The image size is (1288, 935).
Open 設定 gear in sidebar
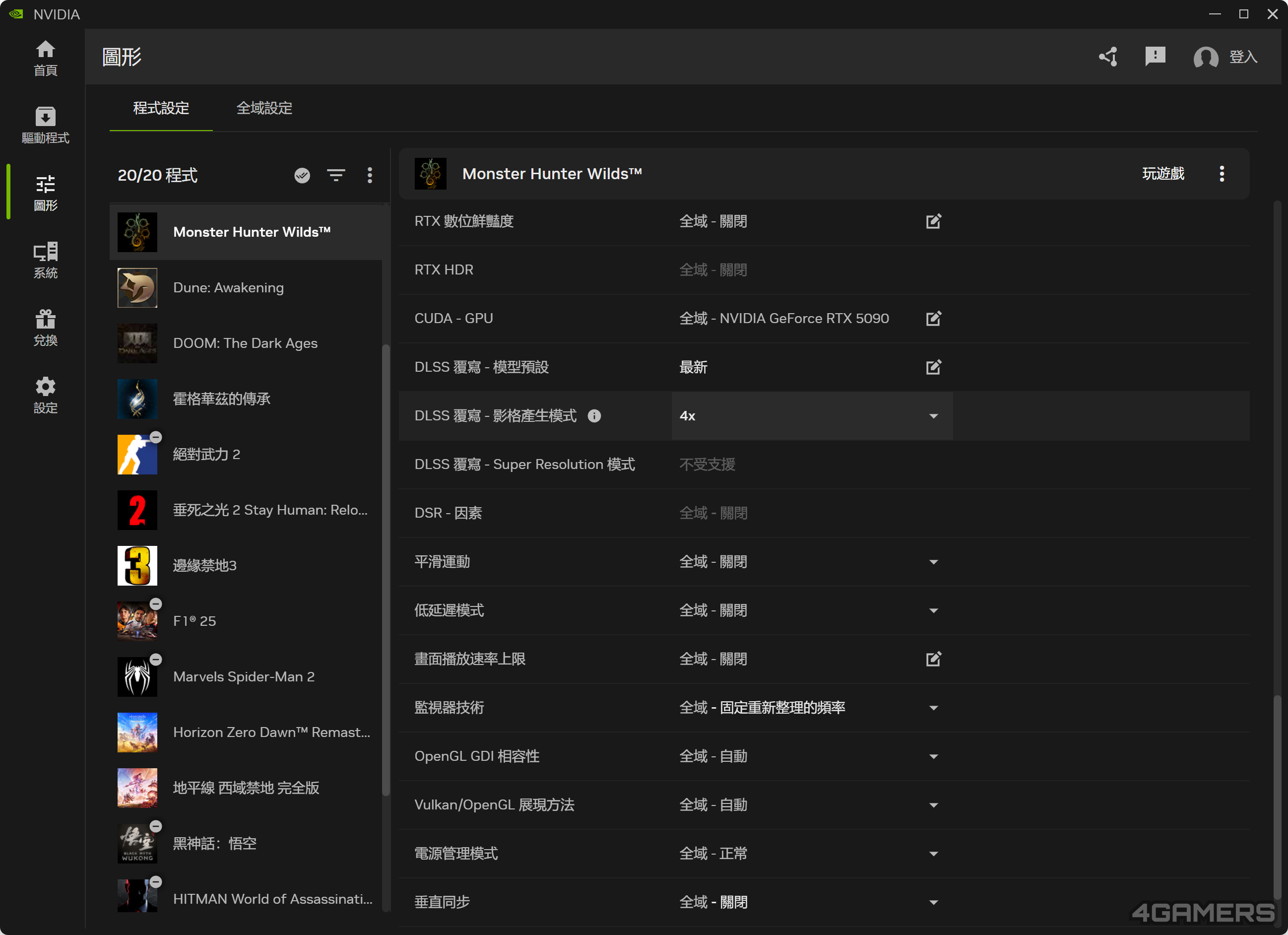(x=46, y=395)
